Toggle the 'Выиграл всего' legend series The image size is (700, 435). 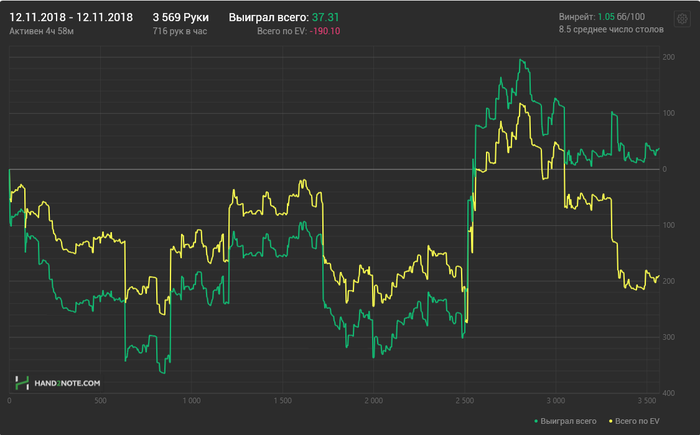coord(565,421)
